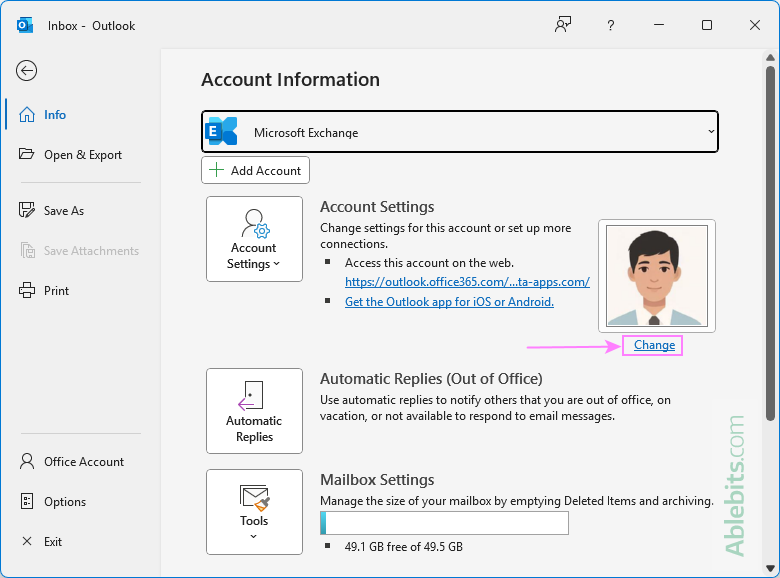Click the Save As disk icon
This screenshot has width=780, height=578.
[x=26, y=210]
